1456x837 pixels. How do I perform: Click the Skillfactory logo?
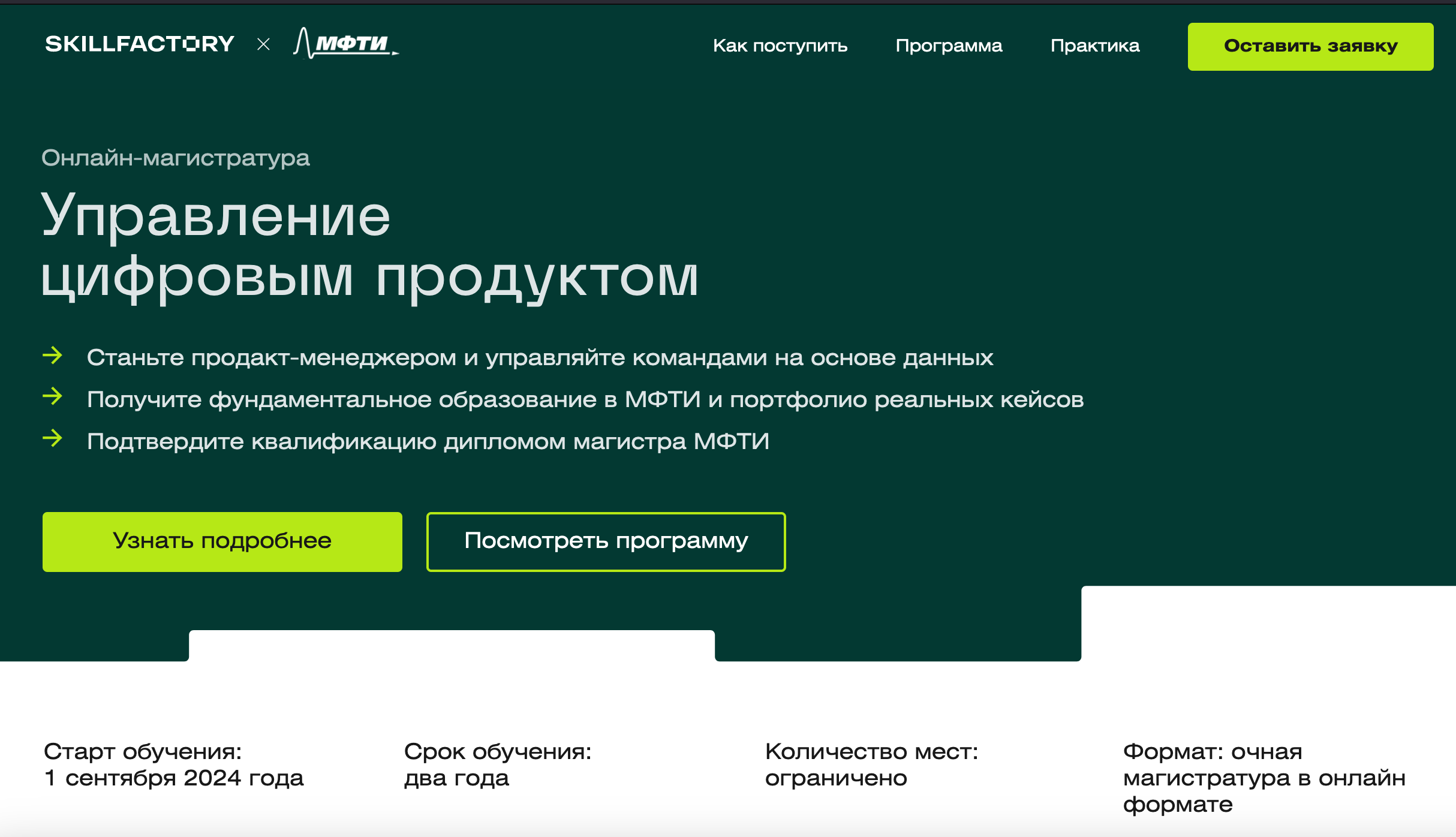[140, 44]
